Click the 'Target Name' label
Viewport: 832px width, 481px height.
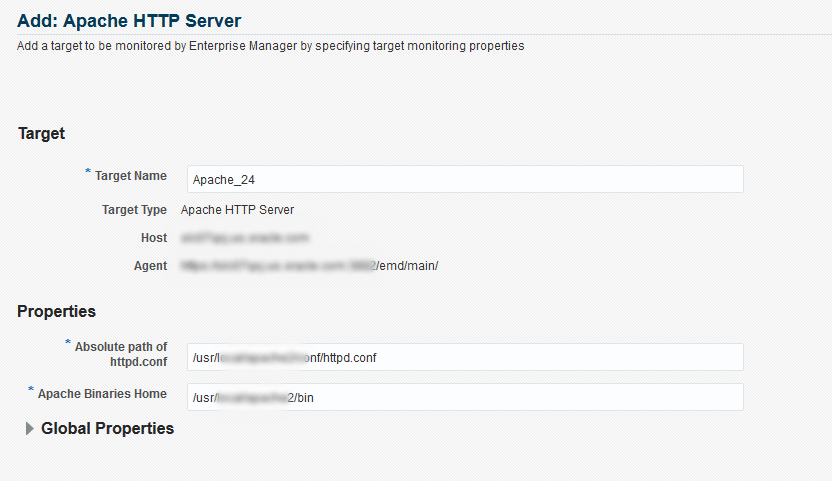click(x=131, y=176)
